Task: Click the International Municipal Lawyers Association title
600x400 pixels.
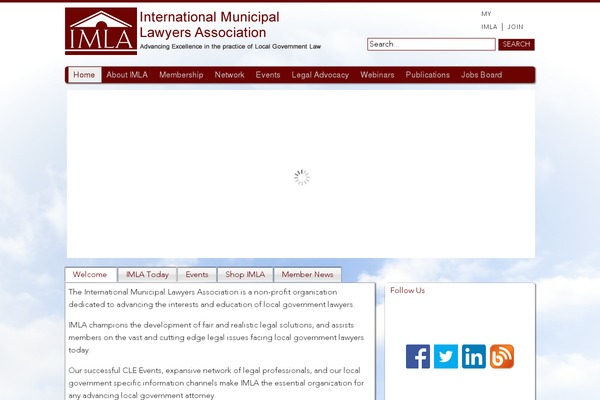Action: (x=209, y=25)
